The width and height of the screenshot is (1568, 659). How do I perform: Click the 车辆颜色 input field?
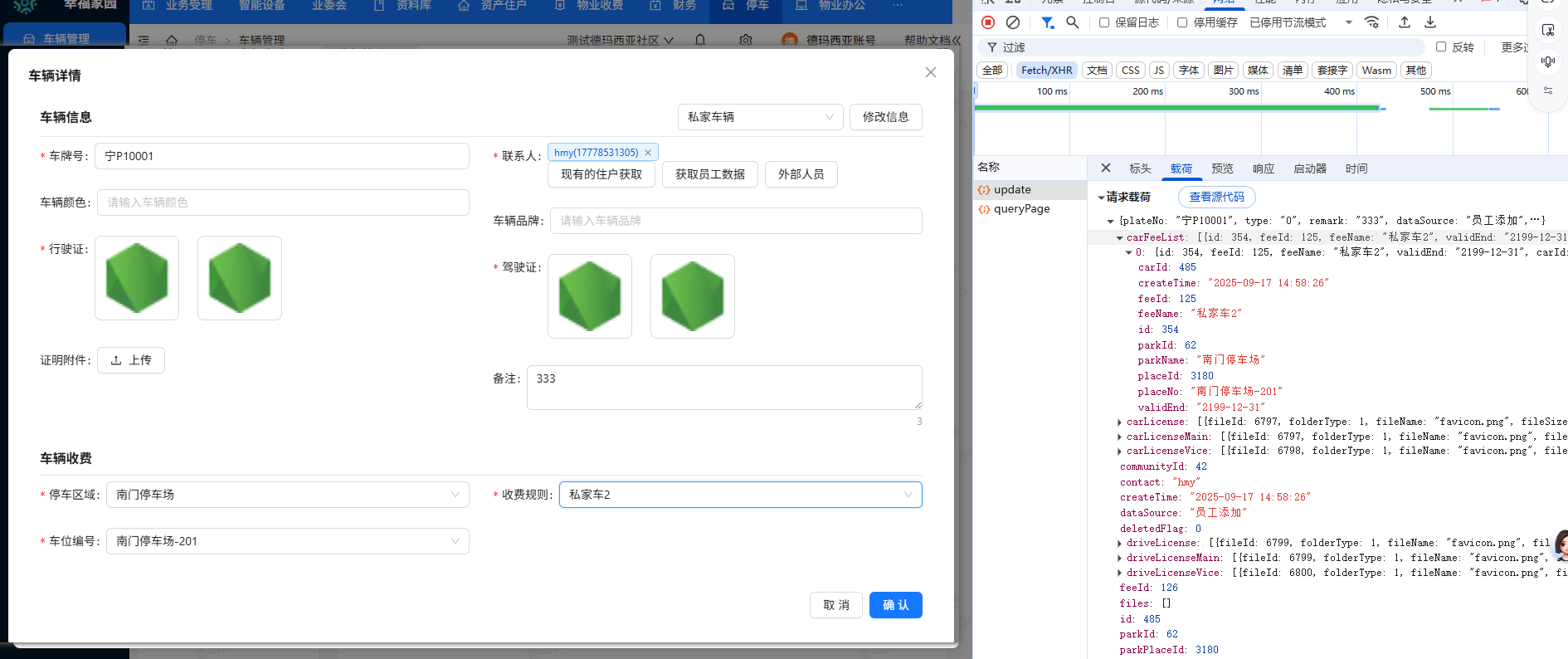coord(283,203)
